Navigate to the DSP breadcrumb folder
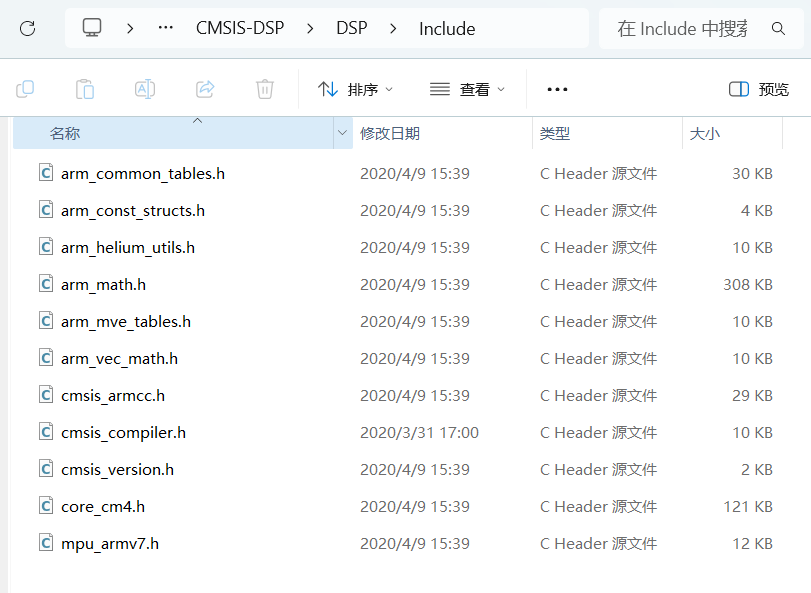The height and width of the screenshot is (593, 811). 352,28
